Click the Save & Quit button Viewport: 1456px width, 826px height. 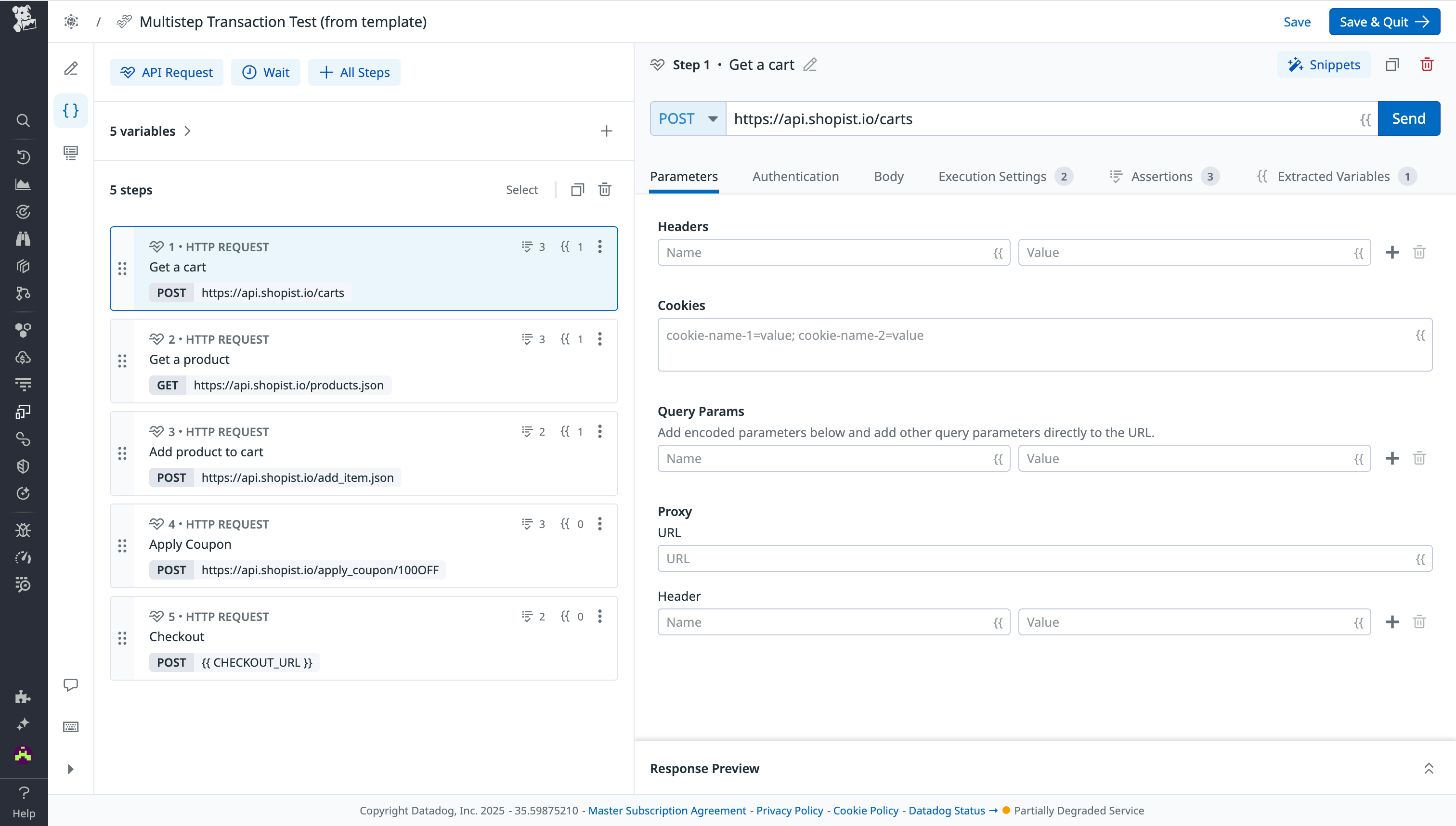coord(1385,22)
